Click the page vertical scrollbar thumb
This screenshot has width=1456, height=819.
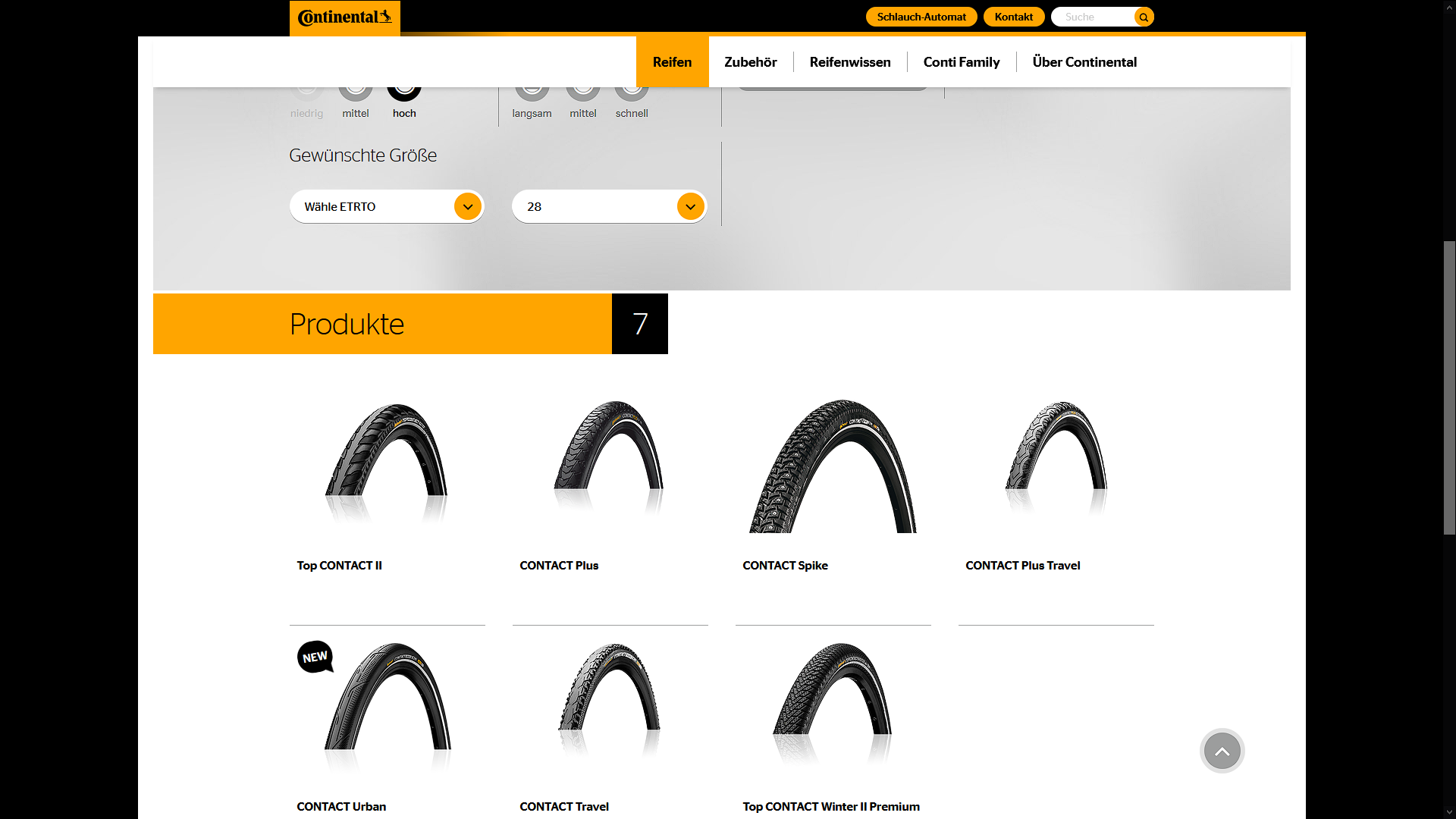tap(1449, 388)
